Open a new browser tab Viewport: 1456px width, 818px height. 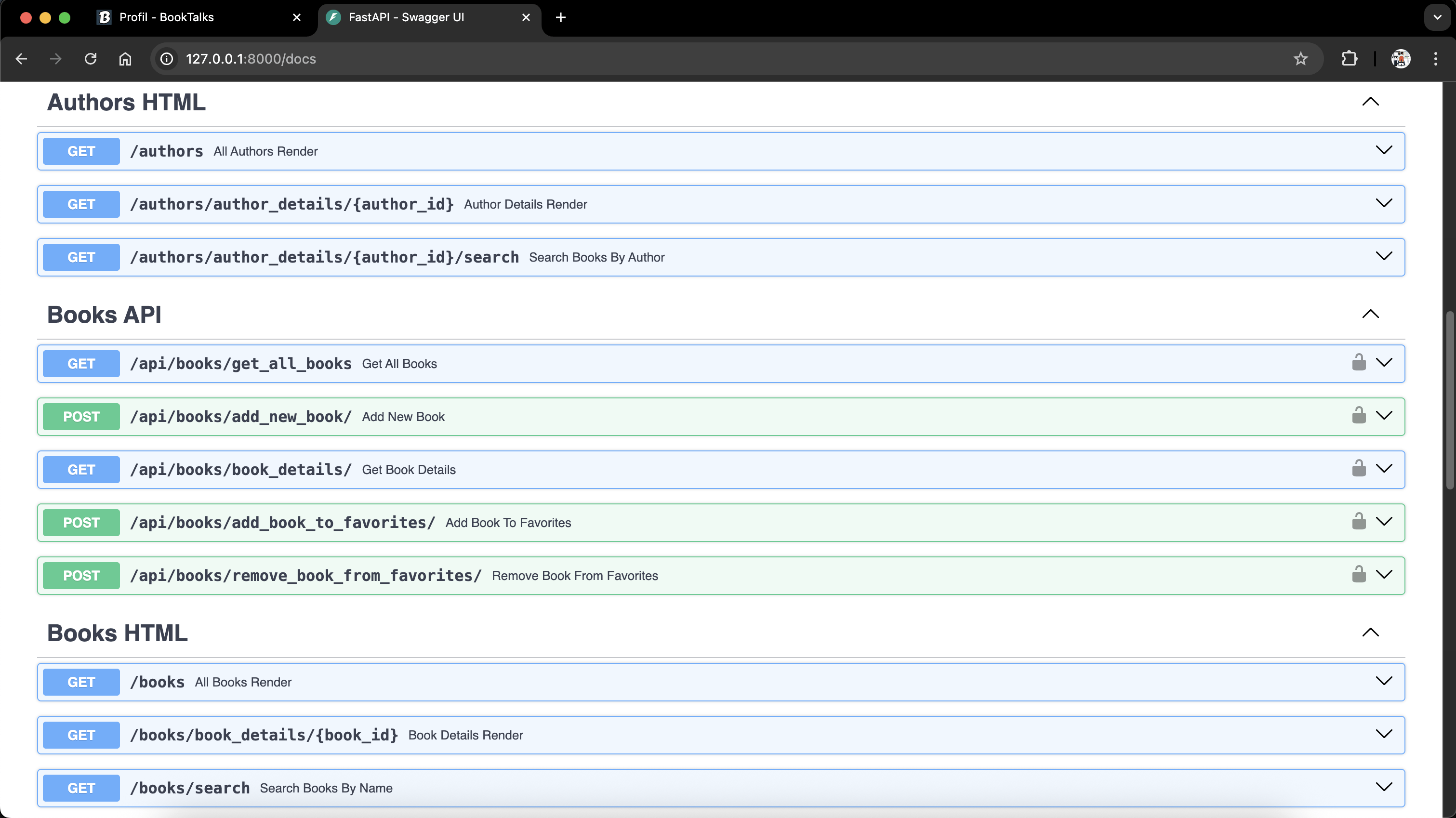pyautogui.click(x=560, y=17)
